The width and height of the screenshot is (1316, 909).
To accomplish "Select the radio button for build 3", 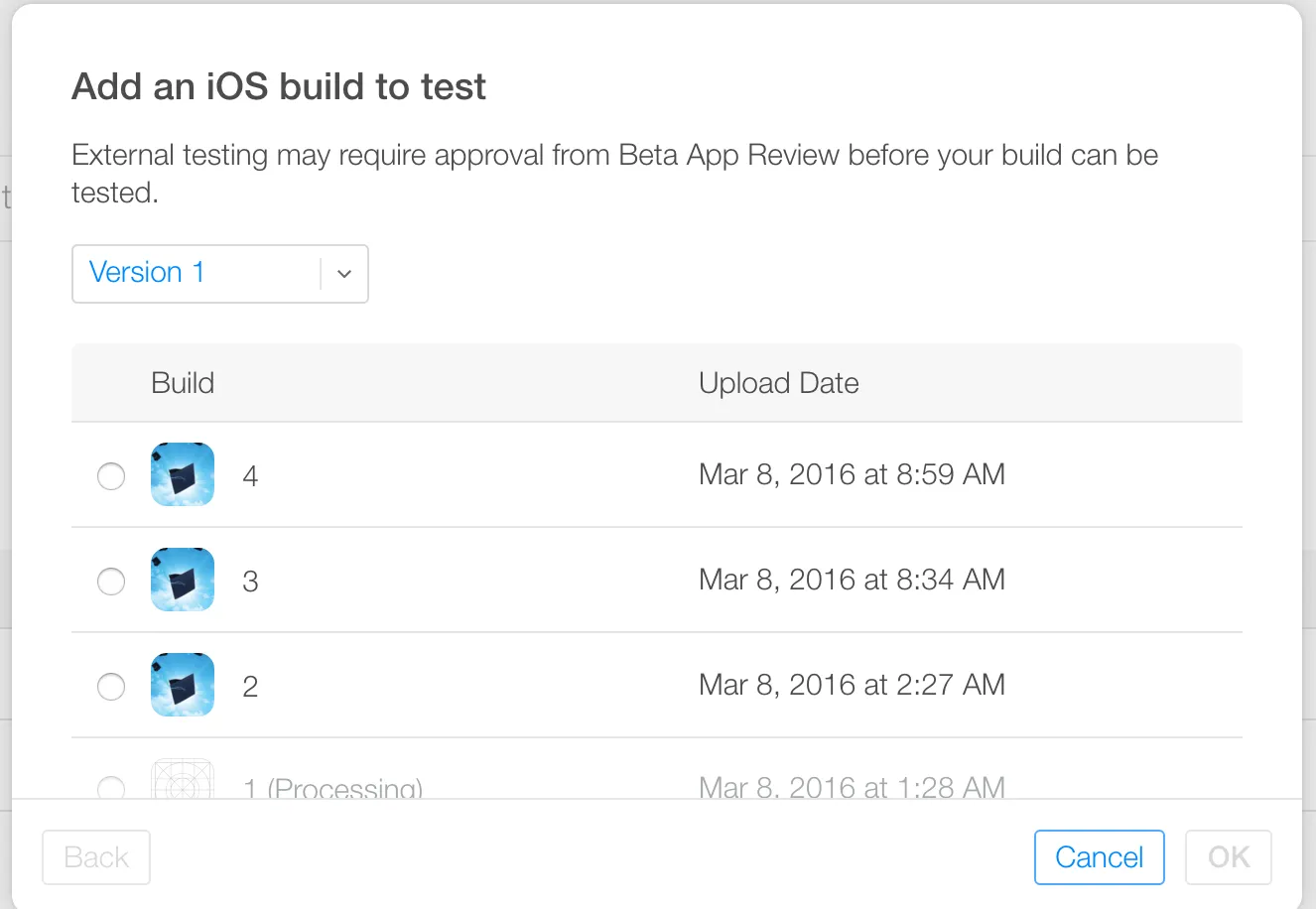I will pos(111,582).
